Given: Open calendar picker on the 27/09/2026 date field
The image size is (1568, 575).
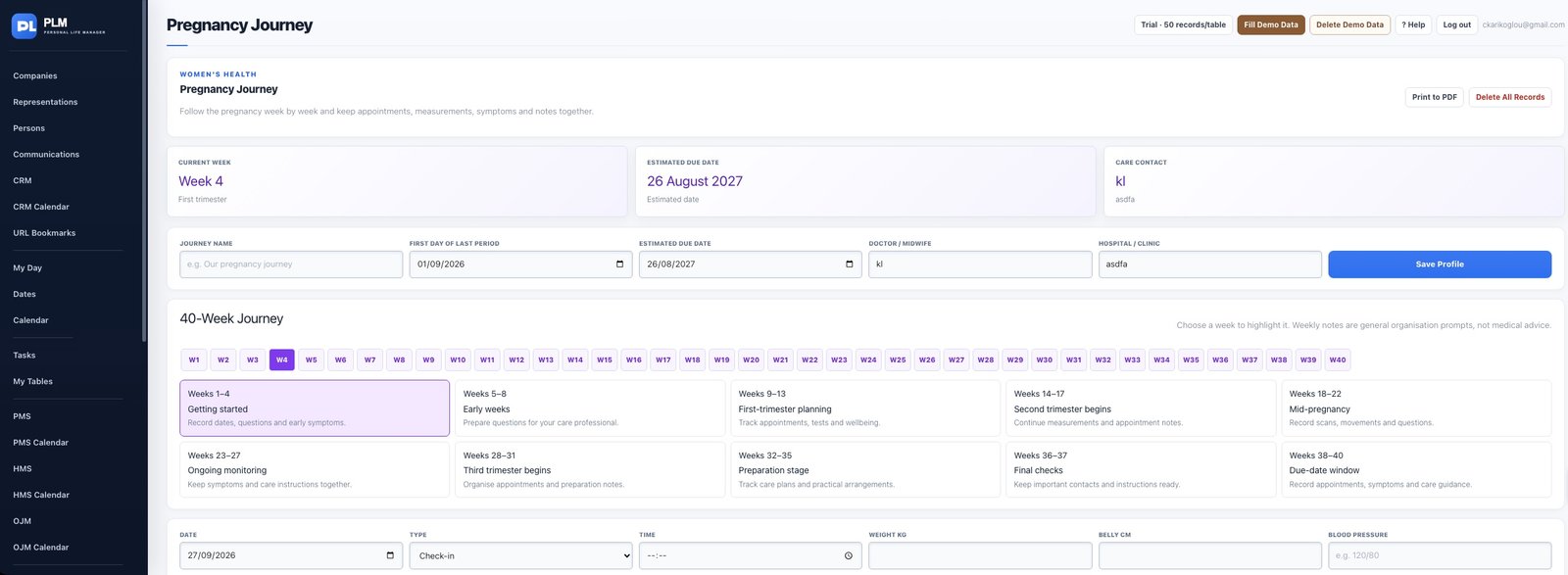Looking at the screenshot, I should click(390, 555).
